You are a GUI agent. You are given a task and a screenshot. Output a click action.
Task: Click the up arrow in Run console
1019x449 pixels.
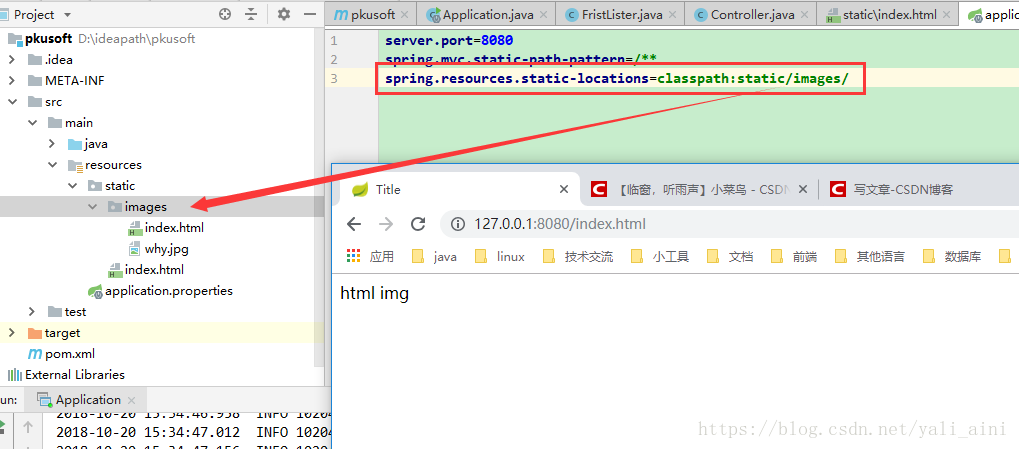click(x=28, y=427)
